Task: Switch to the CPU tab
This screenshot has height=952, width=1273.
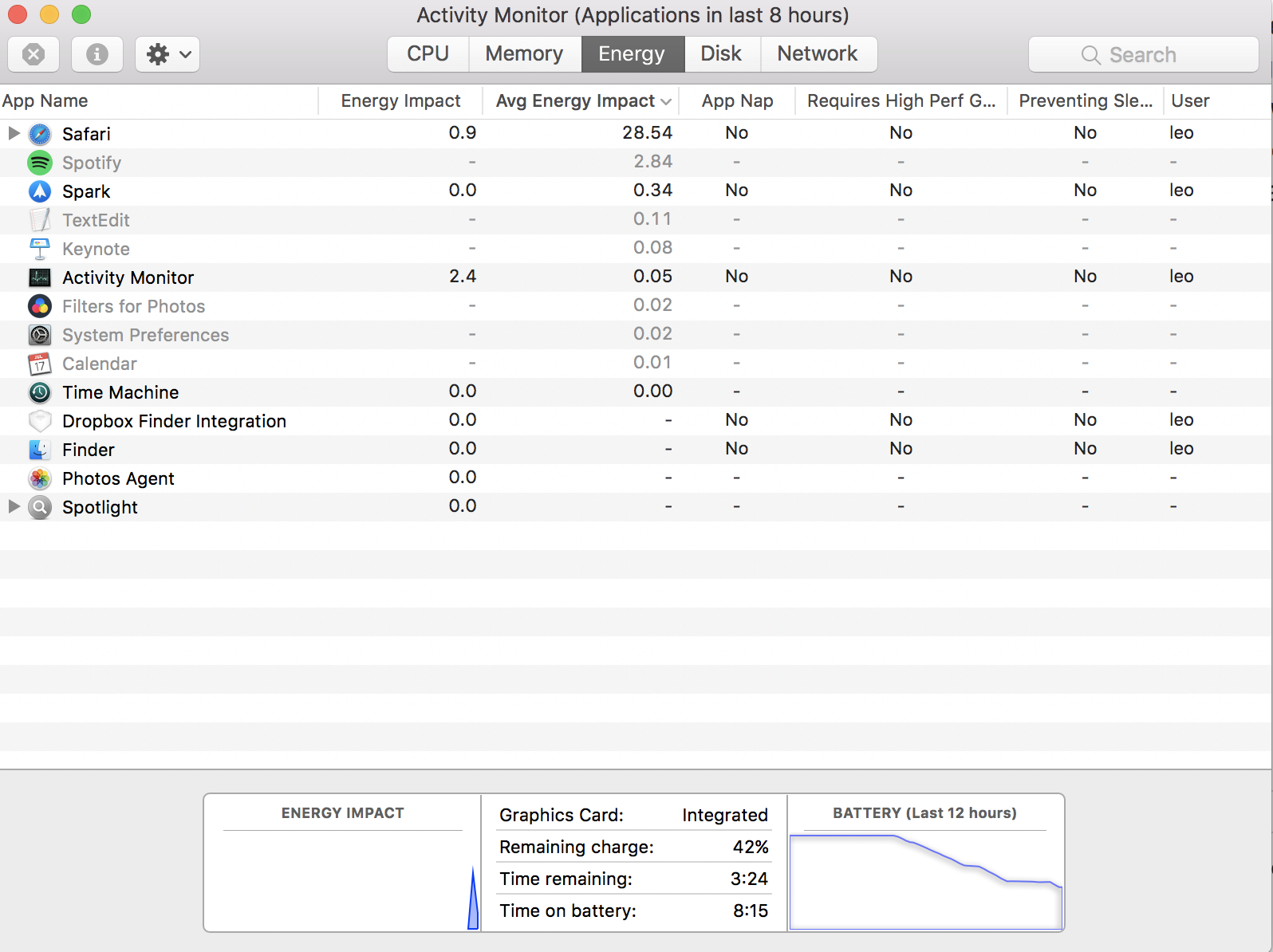Action: coord(428,53)
